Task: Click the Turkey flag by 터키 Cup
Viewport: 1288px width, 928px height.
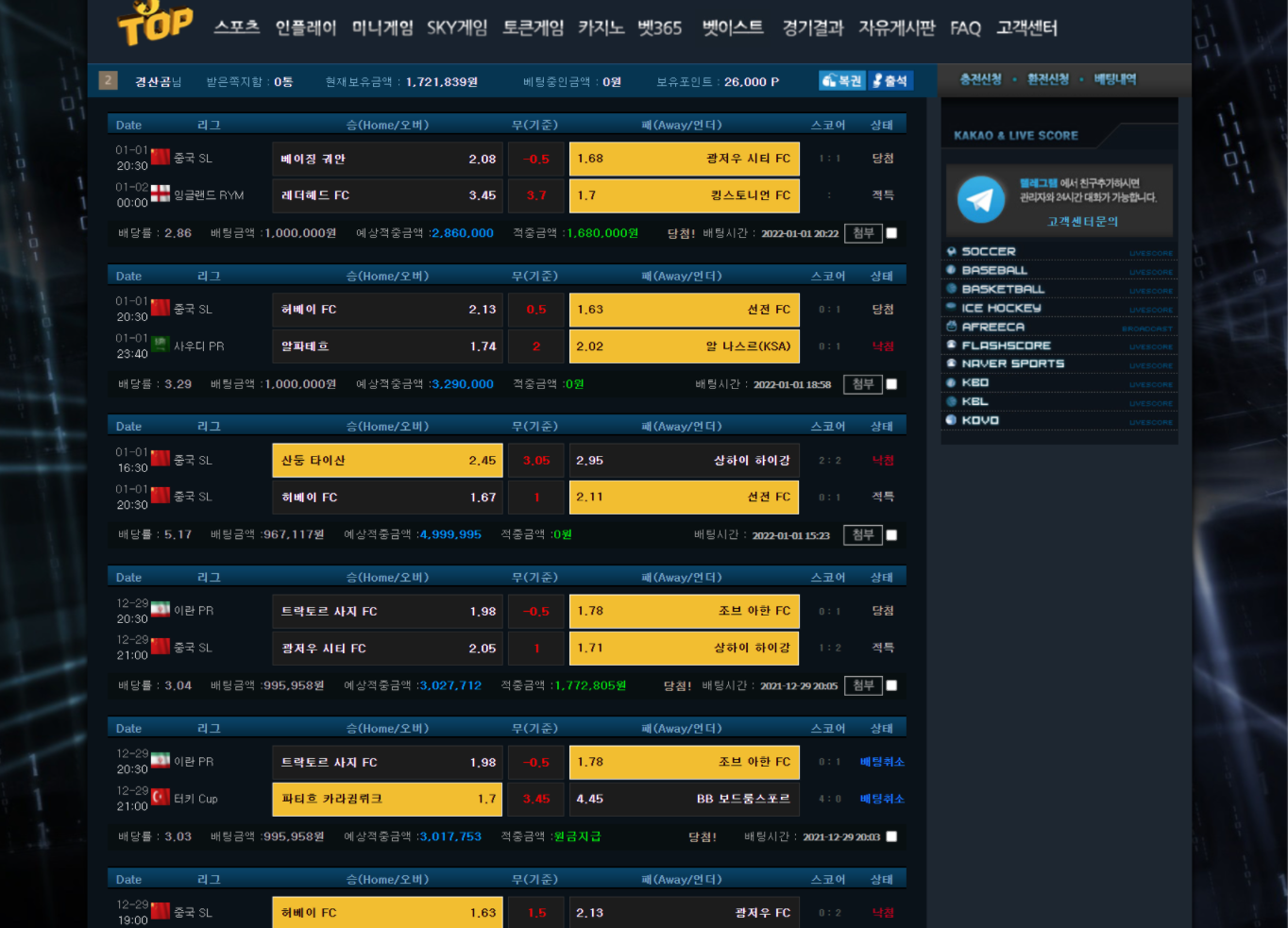Action: (x=161, y=797)
